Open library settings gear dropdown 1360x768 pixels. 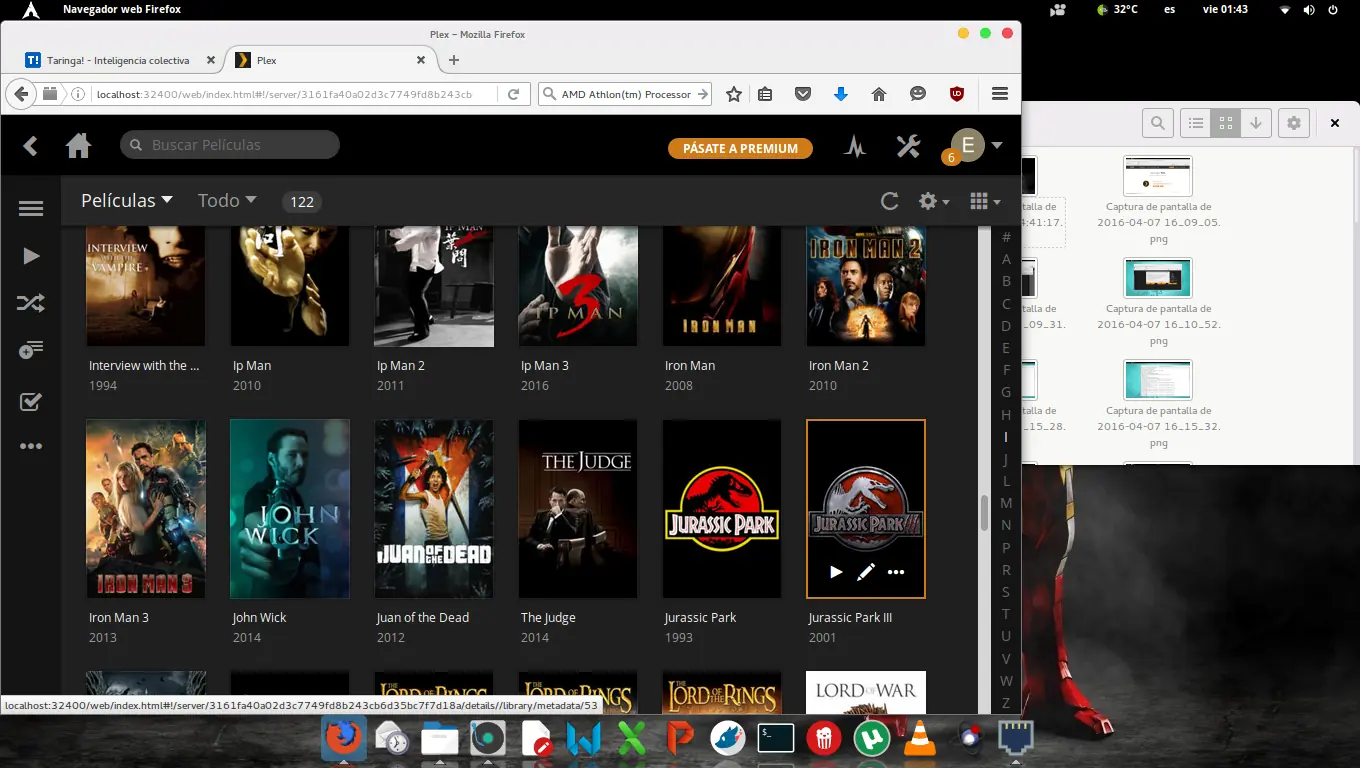934,201
